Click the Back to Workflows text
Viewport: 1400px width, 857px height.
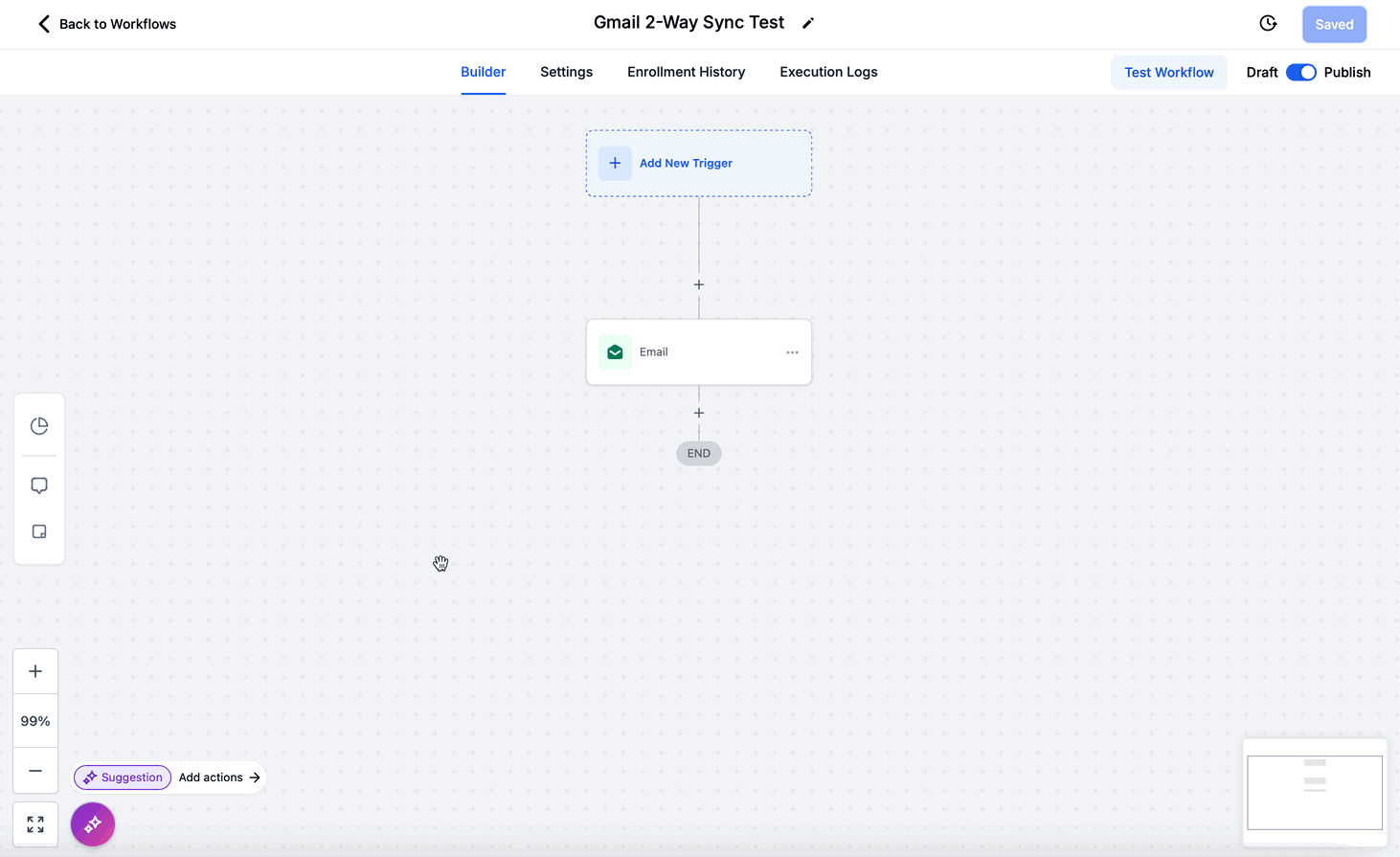tap(118, 24)
